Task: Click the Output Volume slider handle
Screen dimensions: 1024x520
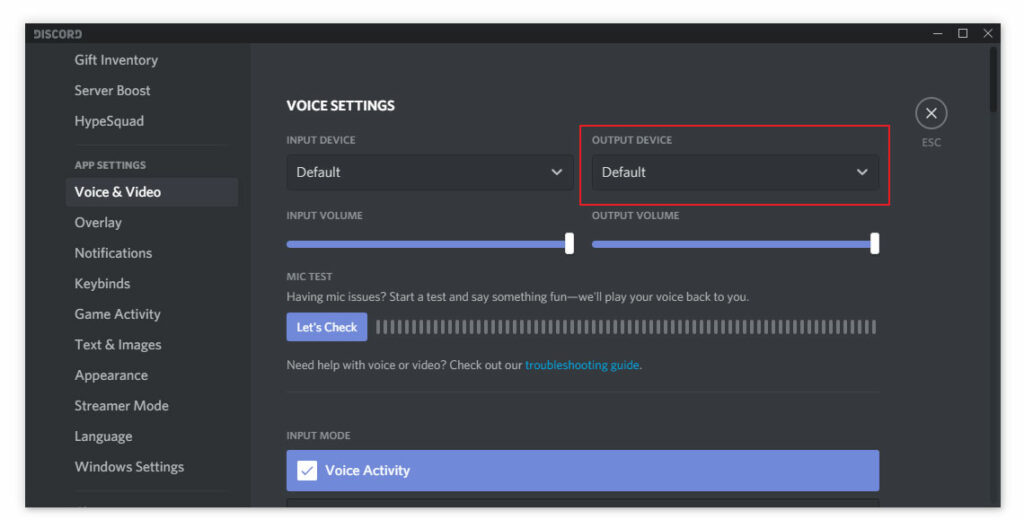Action: [x=874, y=244]
